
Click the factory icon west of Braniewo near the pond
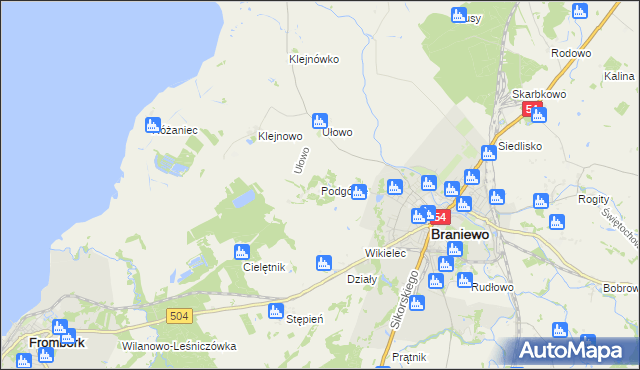coord(395,187)
